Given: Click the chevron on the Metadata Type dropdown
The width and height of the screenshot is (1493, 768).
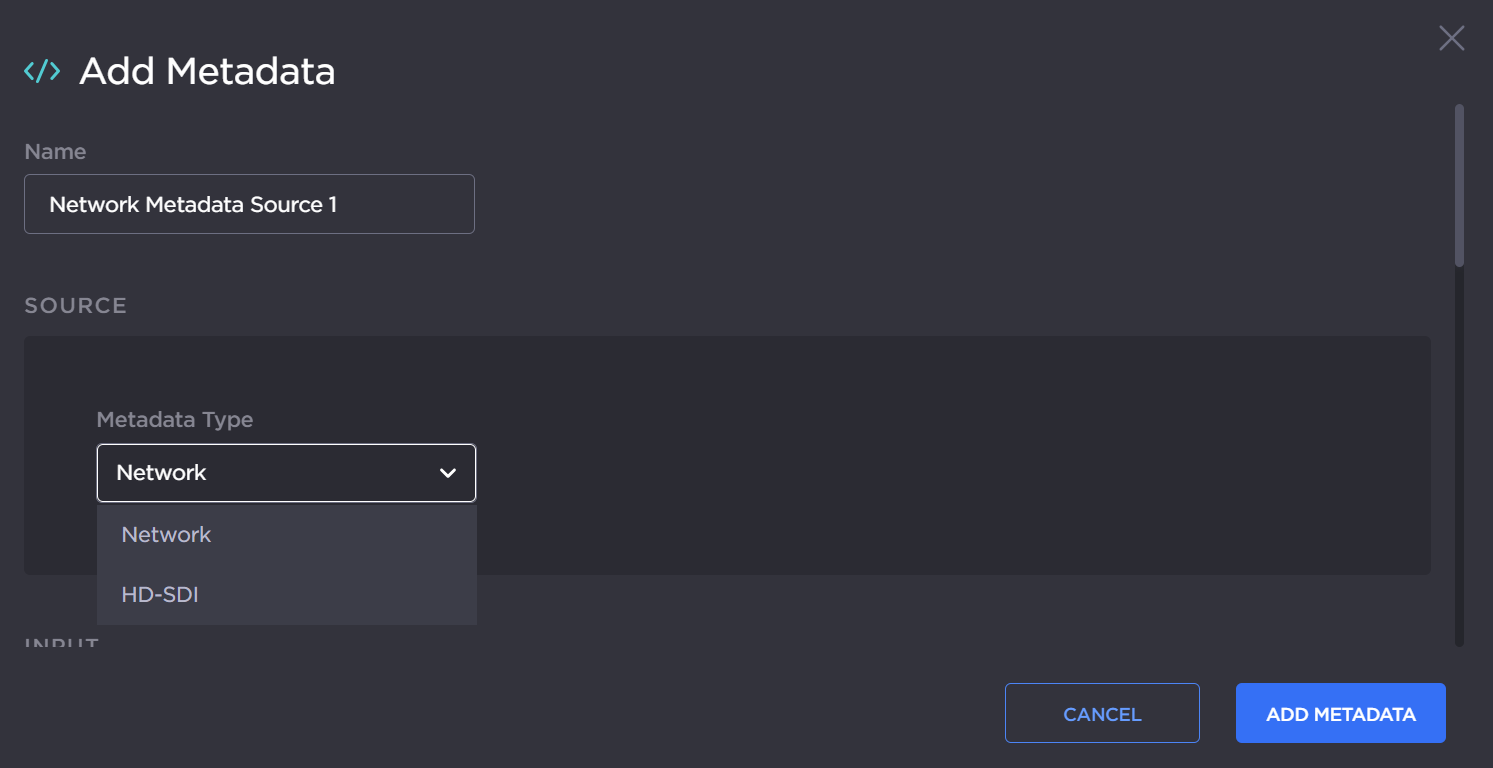Looking at the screenshot, I should [448, 472].
